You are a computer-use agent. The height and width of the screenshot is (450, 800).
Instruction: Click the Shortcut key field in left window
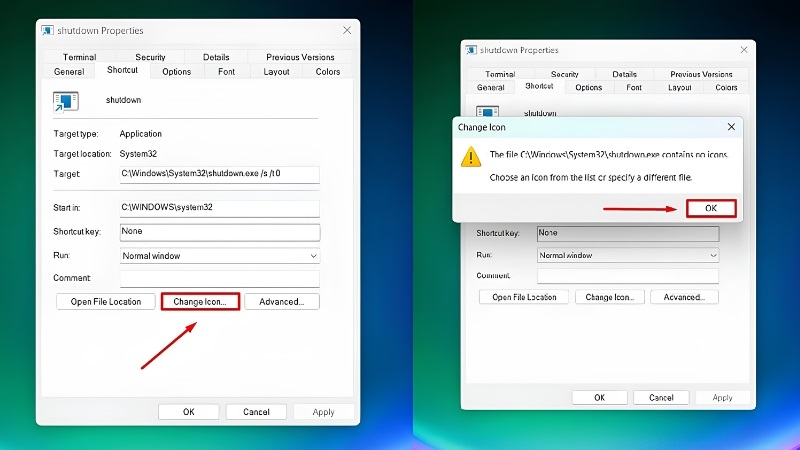click(220, 232)
